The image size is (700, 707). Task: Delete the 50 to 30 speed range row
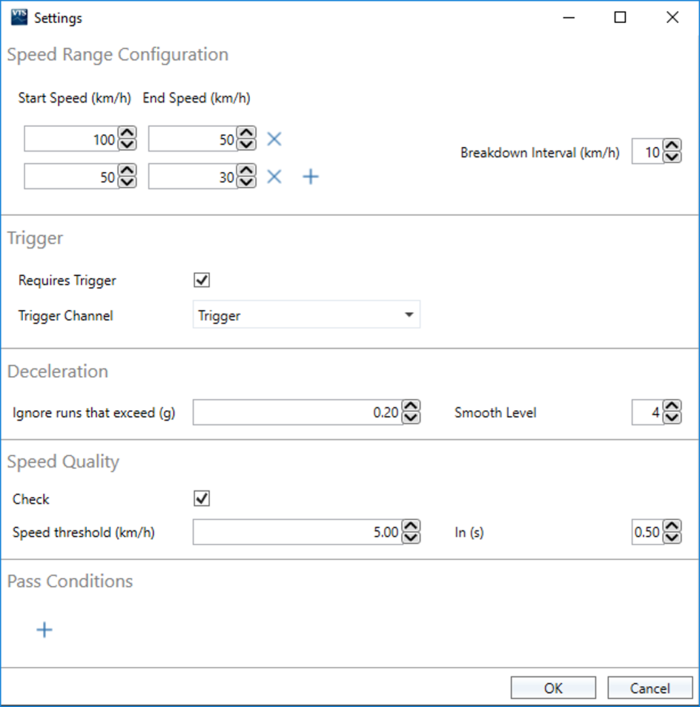click(274, 177)
